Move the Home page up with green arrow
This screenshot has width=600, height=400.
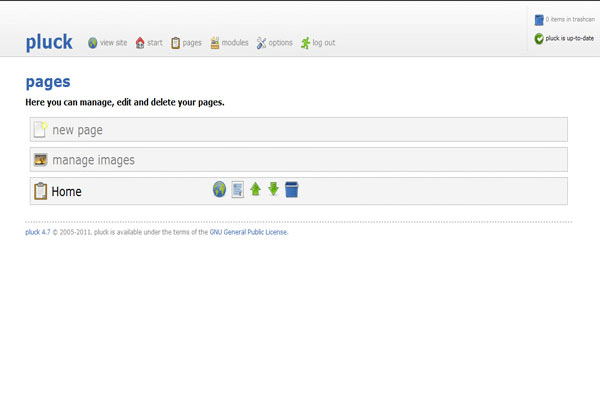(x=256, y=190)
